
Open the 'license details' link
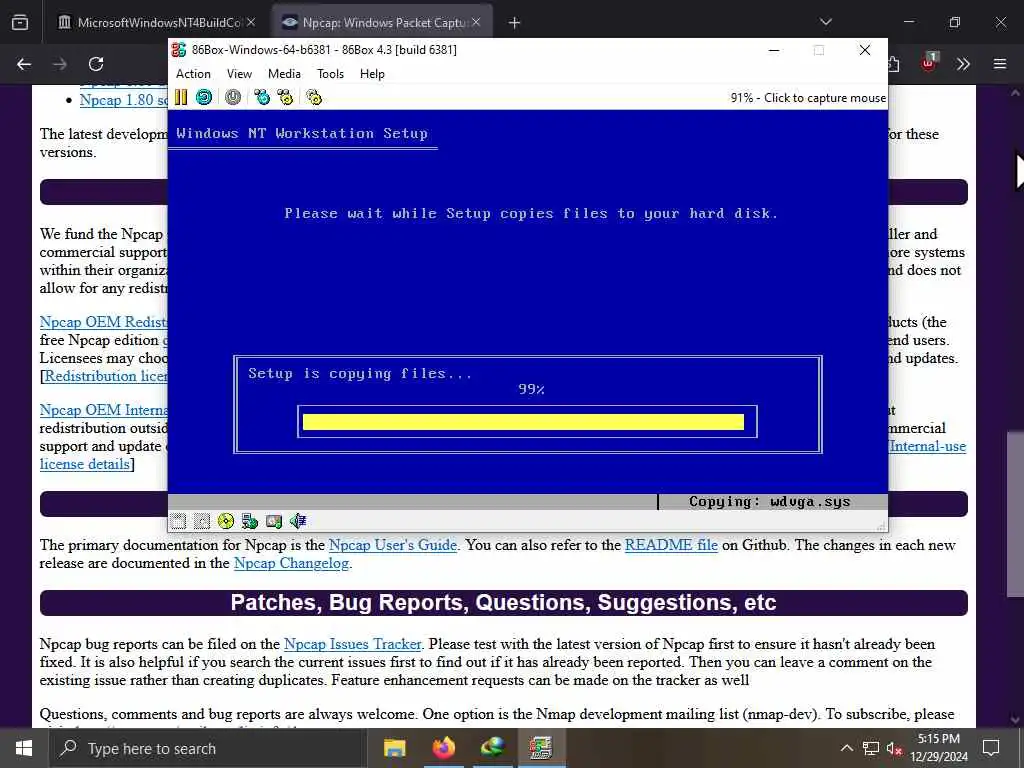84,464
